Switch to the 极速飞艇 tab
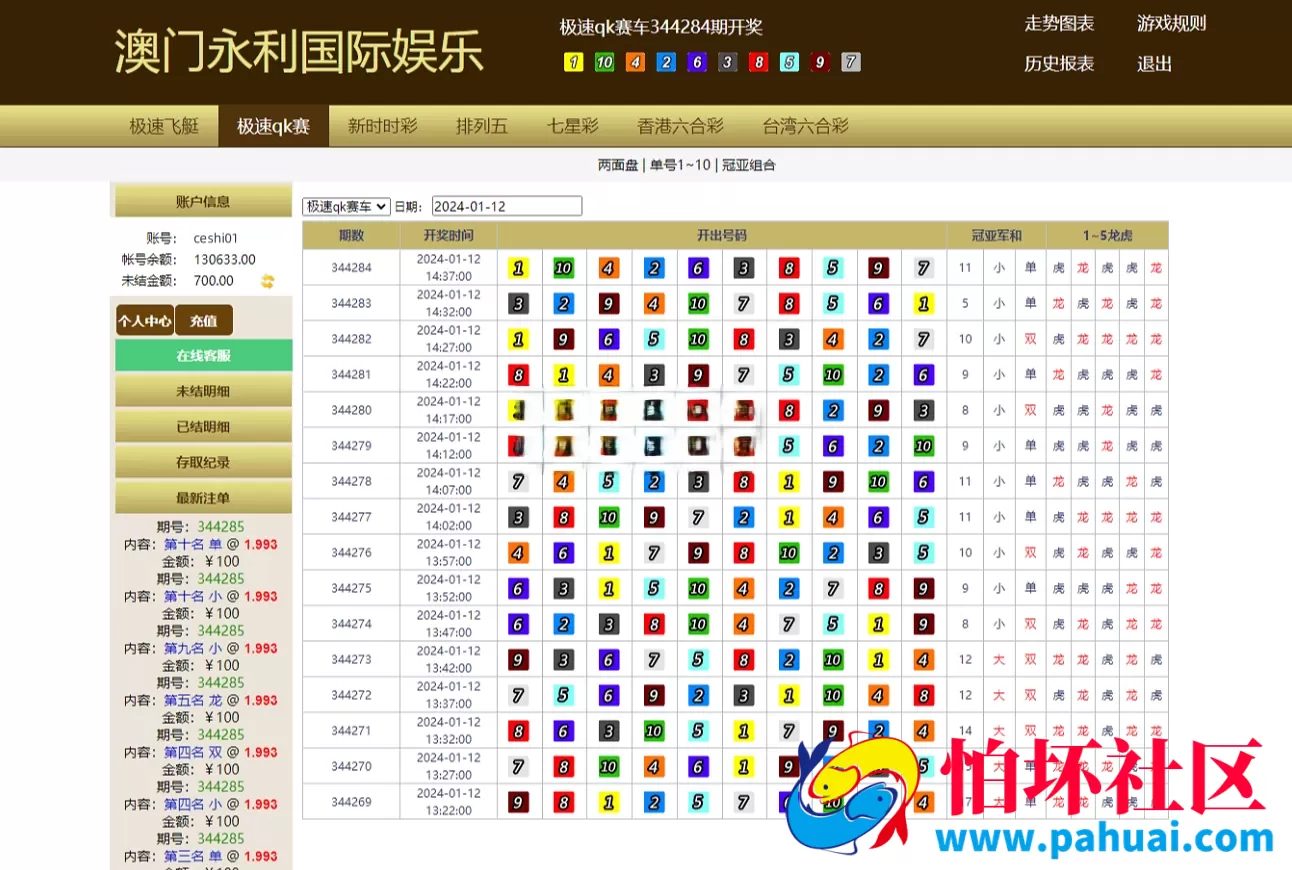This screenshot has width=1292, height=870. [x=164, y=126]
